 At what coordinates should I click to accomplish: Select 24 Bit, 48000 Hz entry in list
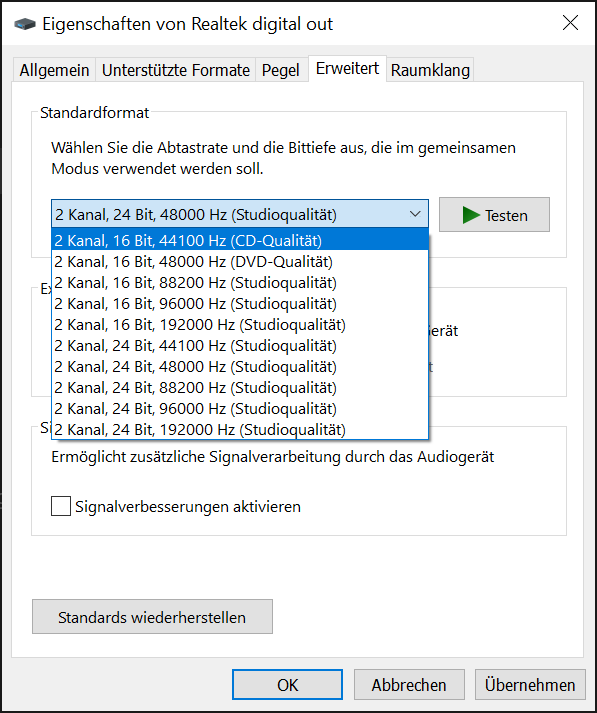pos(240,366)
